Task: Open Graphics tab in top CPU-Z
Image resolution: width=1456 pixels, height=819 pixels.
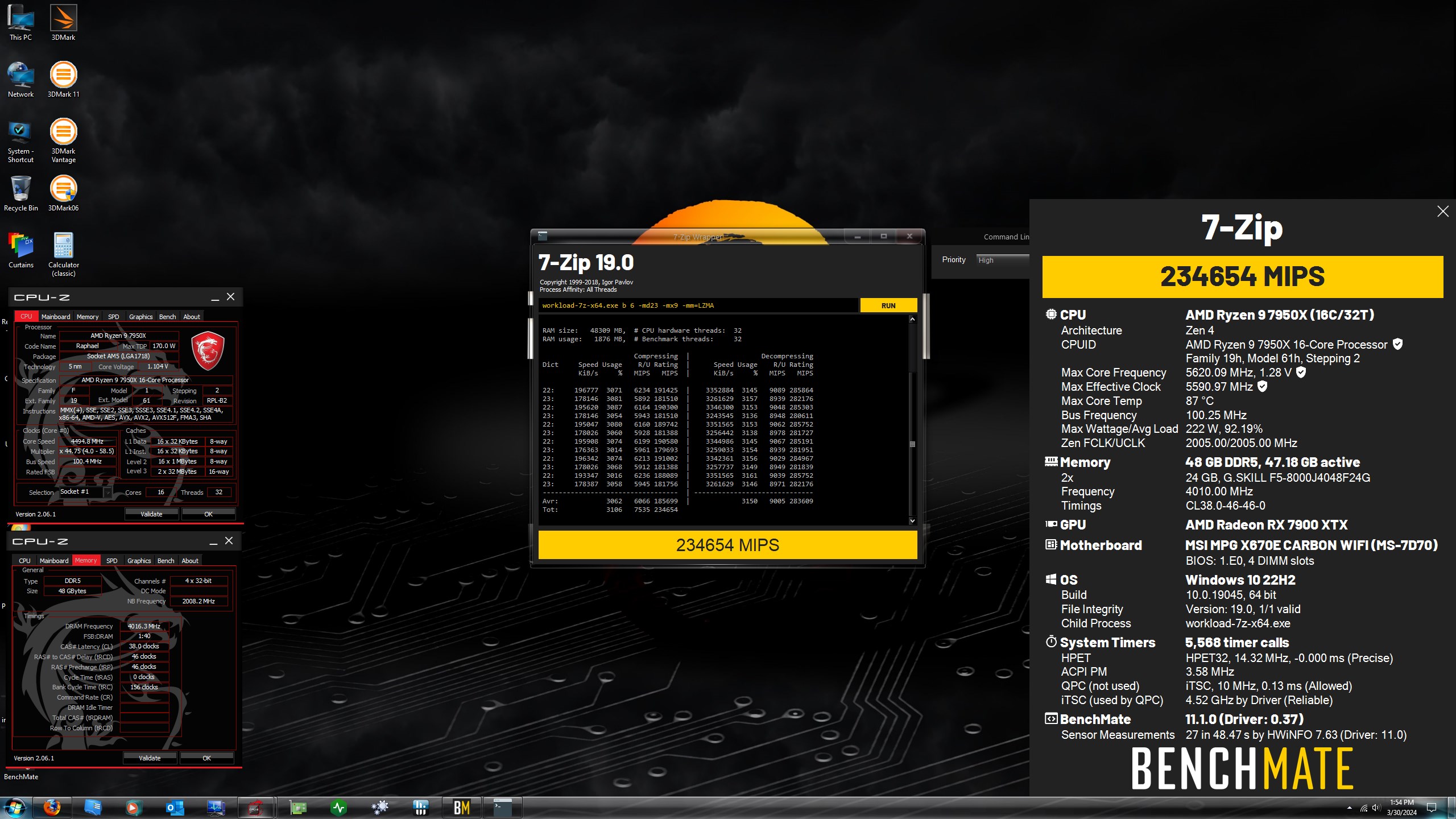Action: [x=140, y=317]
